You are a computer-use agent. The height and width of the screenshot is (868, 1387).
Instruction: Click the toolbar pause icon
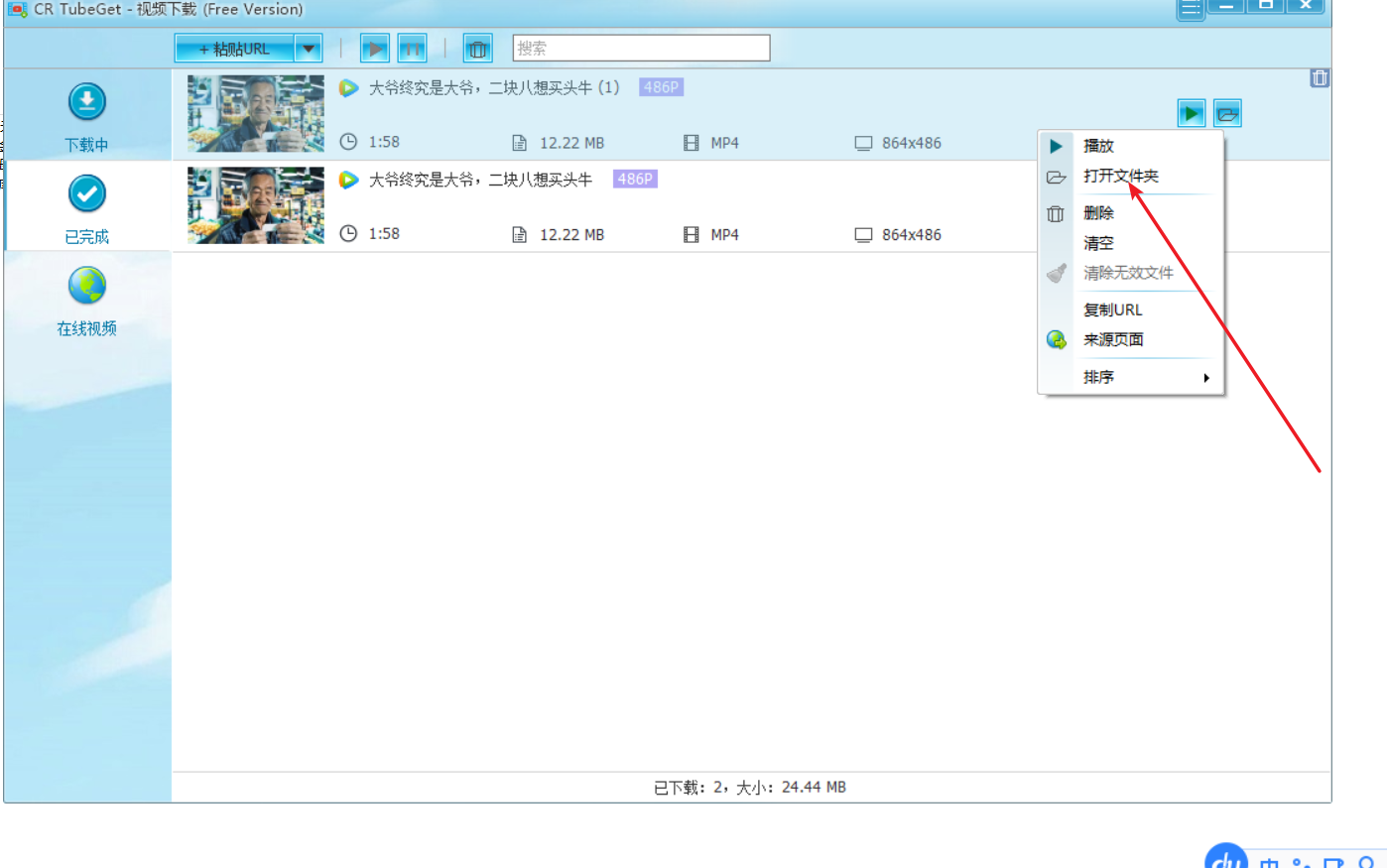[x=412, y=49]
